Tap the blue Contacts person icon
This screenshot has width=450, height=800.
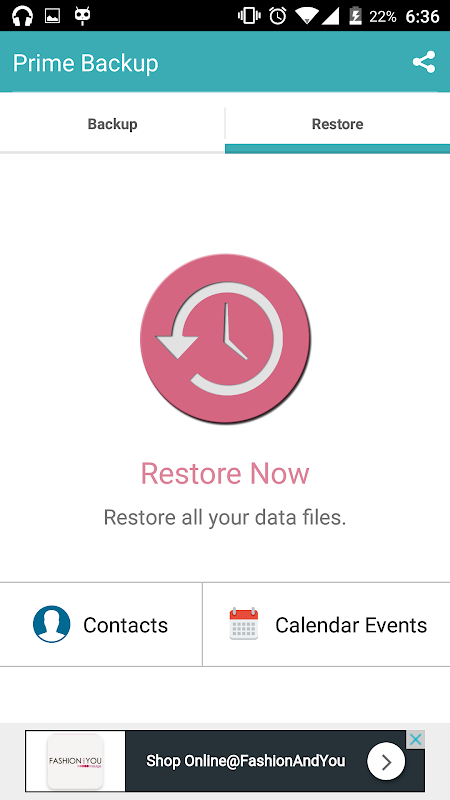[x=52, y=624]
